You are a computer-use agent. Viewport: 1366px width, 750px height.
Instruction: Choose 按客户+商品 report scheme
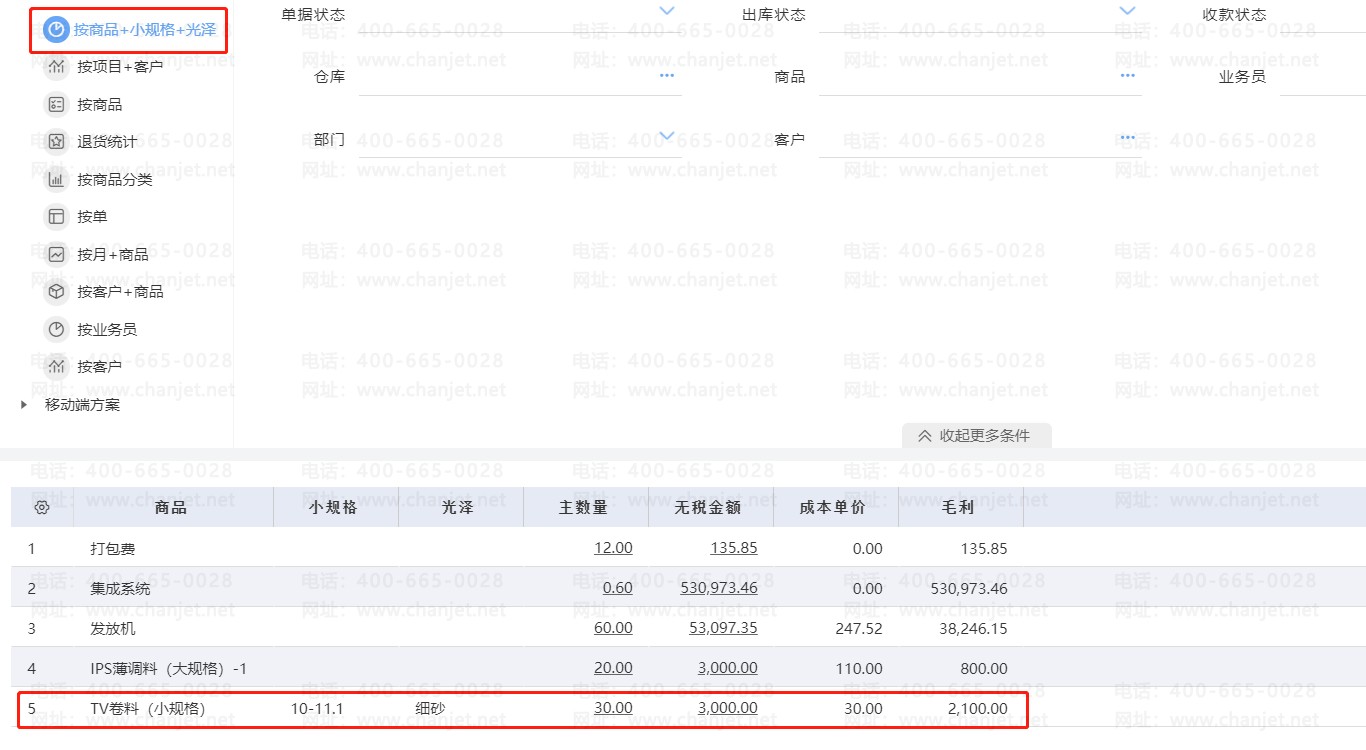click(x=120, y=291)
